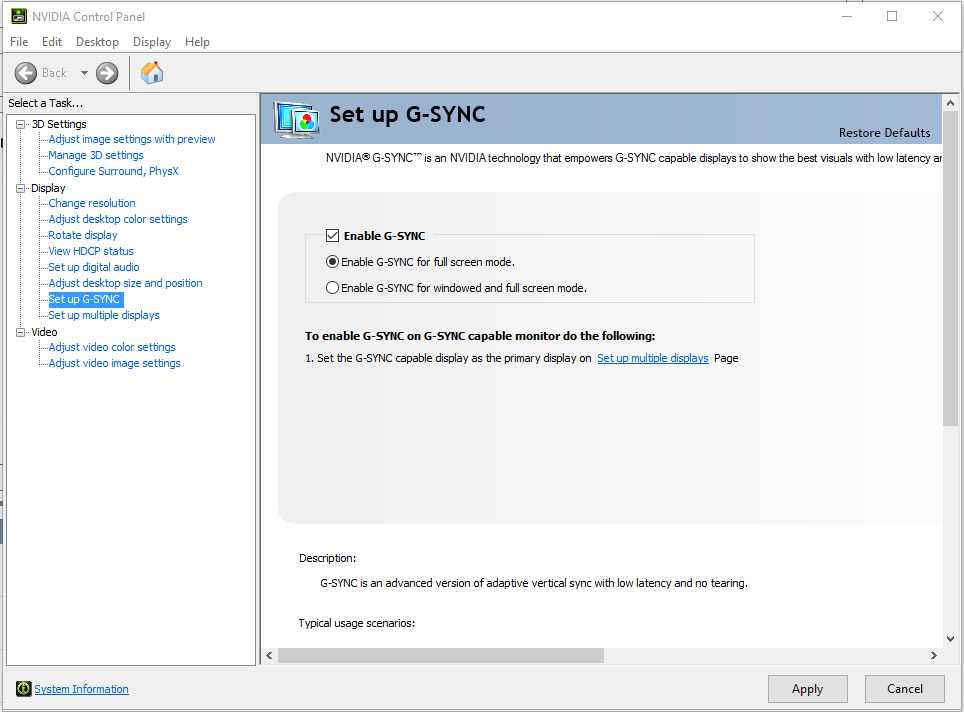This screenshot has height=712, width=964.
Task: Click the System Information icon
Action: [x=23, y=689]
